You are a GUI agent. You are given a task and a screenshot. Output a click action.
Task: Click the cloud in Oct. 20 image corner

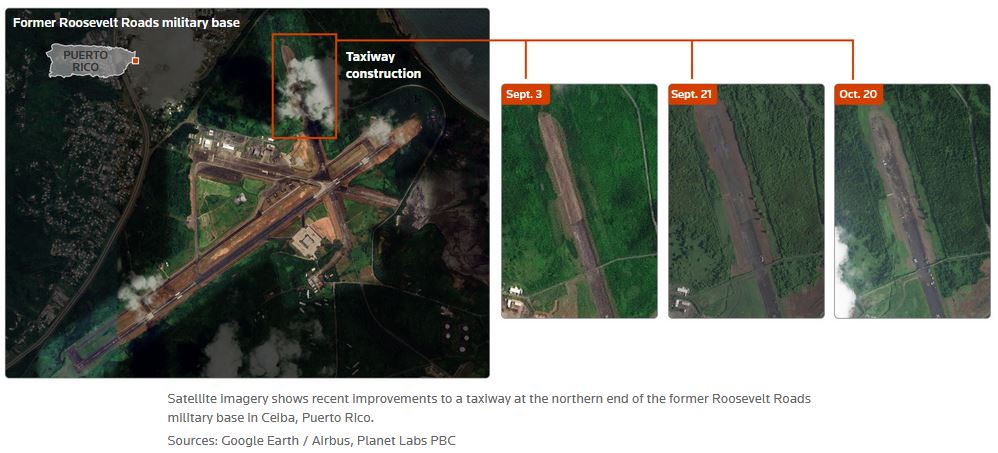tap(848, 270)
